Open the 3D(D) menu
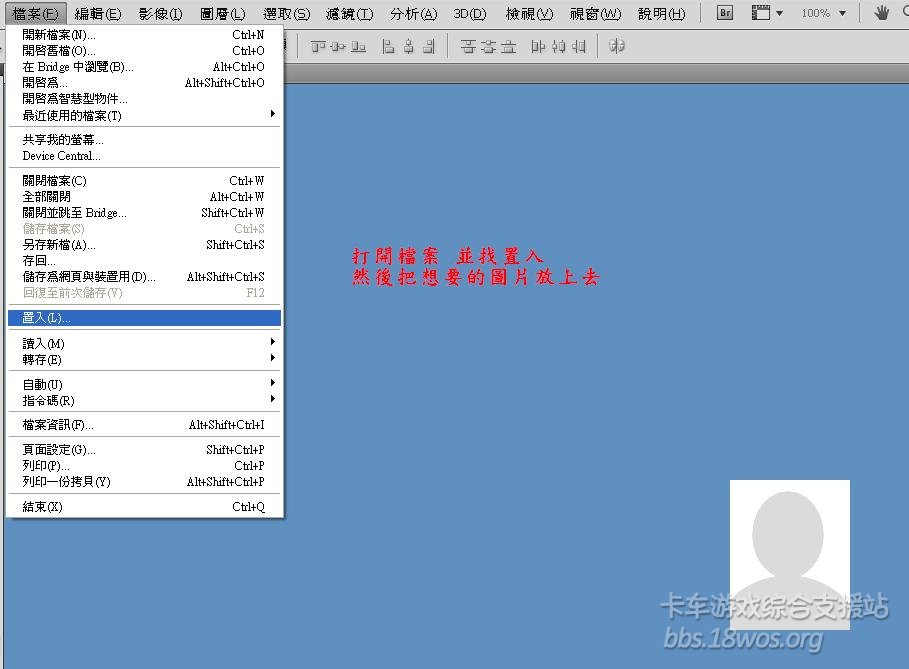 point(470,13)
